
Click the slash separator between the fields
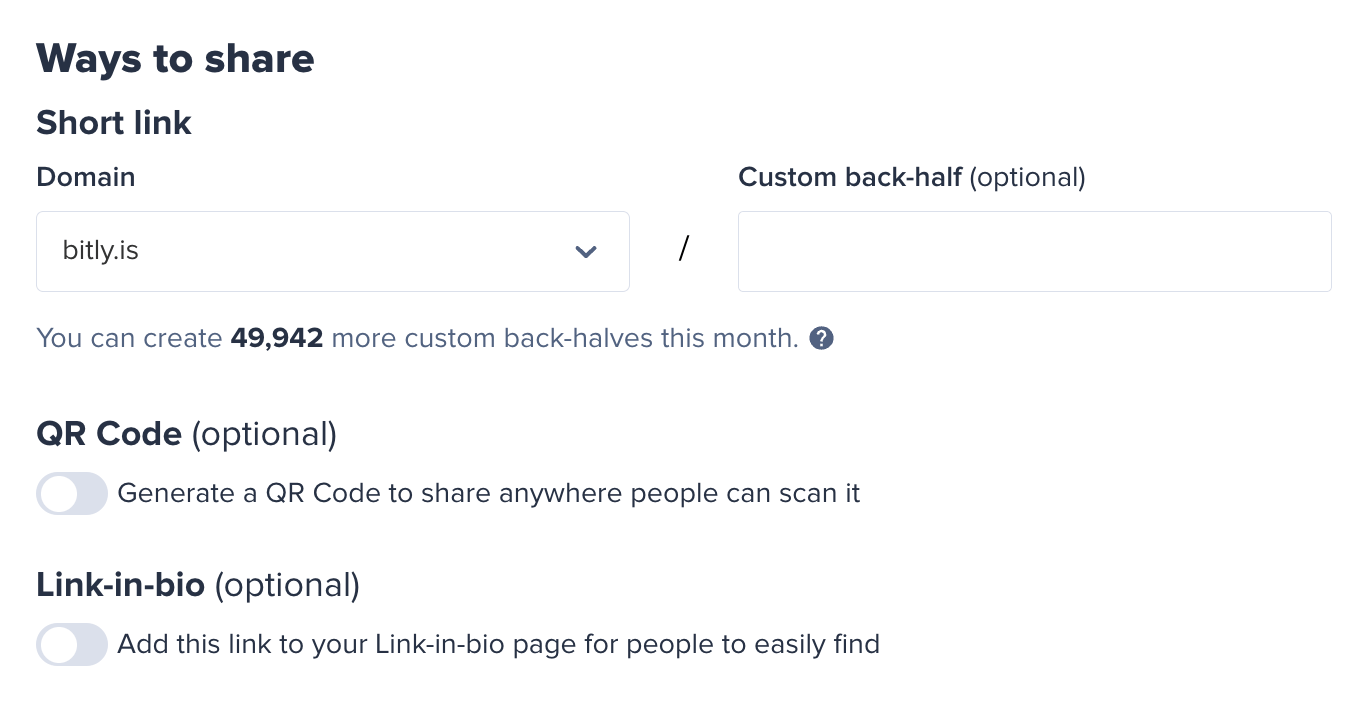(684, 250)
